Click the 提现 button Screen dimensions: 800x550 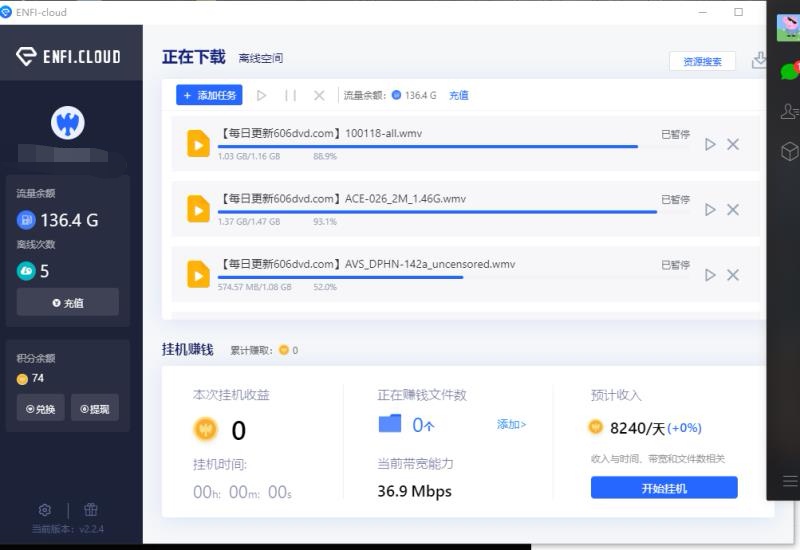pos(95,409)
